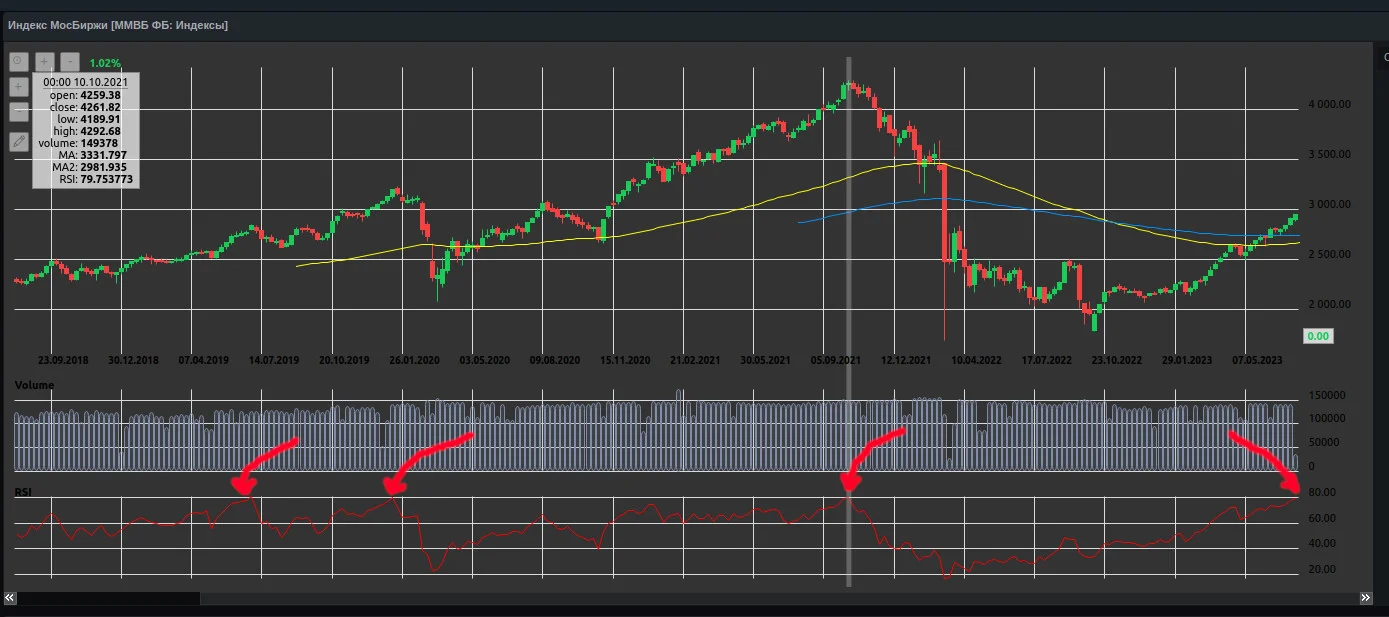
Task: Click the 21.02.2021 date label
Action: (695, 359)
